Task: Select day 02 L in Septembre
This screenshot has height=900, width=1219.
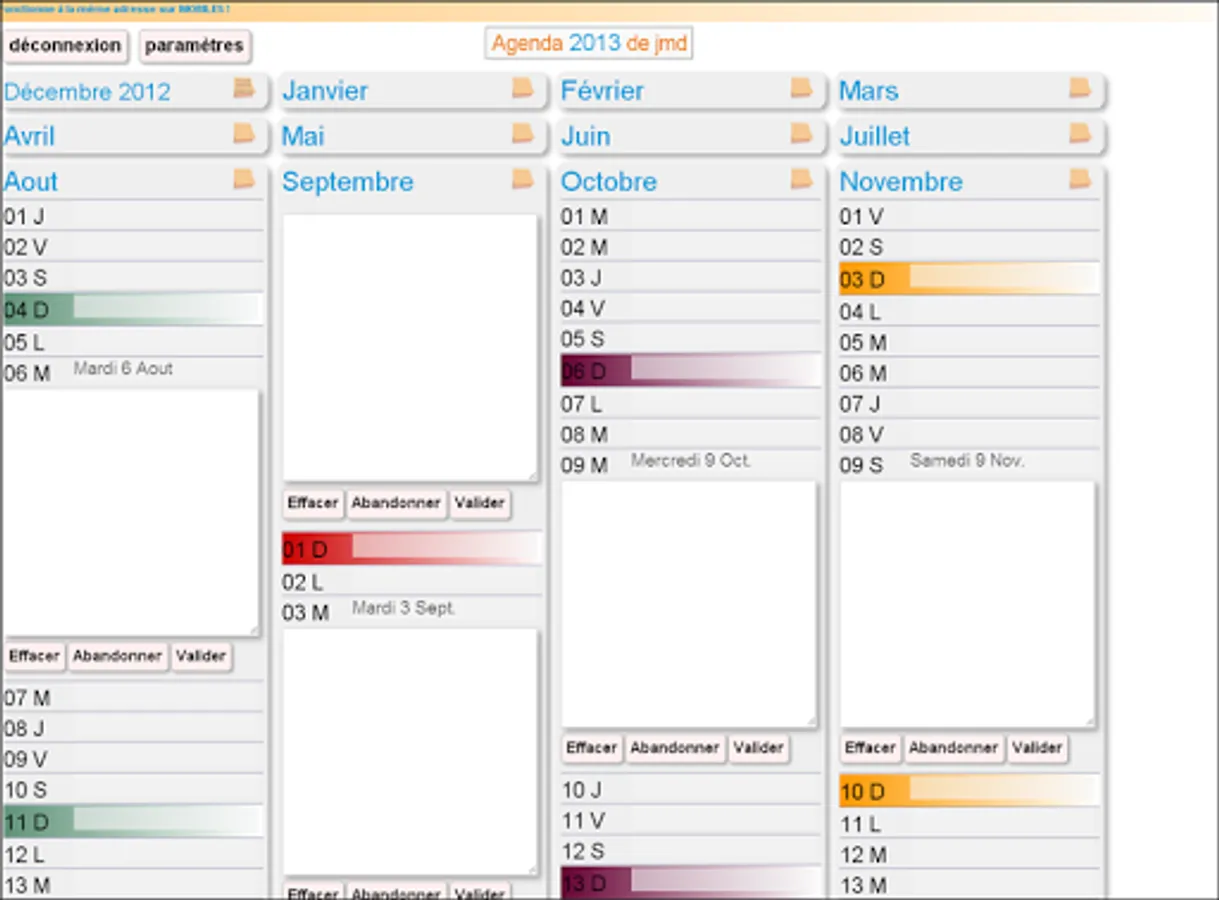Action: tap(412, 582)
